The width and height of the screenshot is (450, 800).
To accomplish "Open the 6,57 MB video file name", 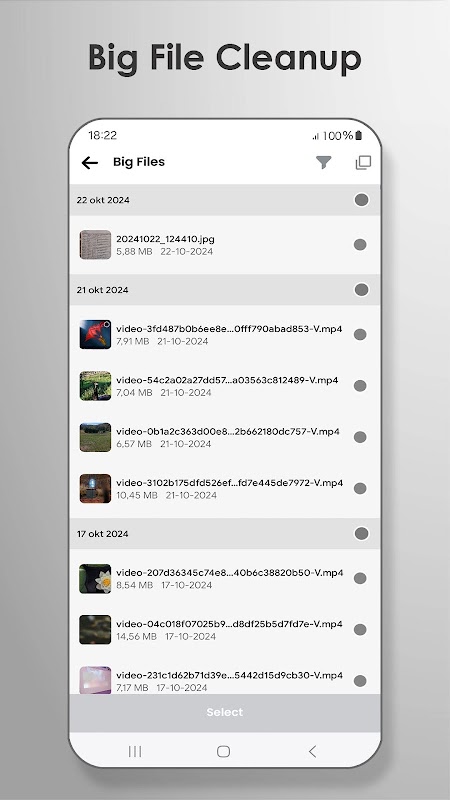I will (x=228, y=432).
